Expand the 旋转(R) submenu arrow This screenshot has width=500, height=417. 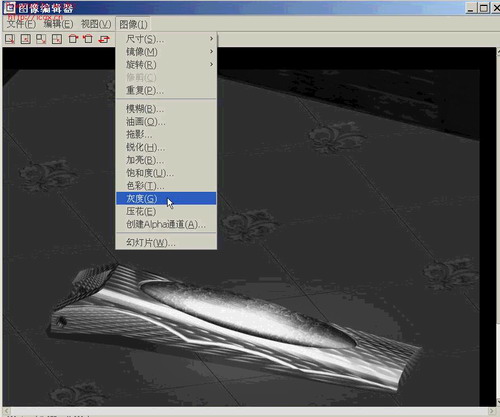pyautogui.click(x=211, y=64)
